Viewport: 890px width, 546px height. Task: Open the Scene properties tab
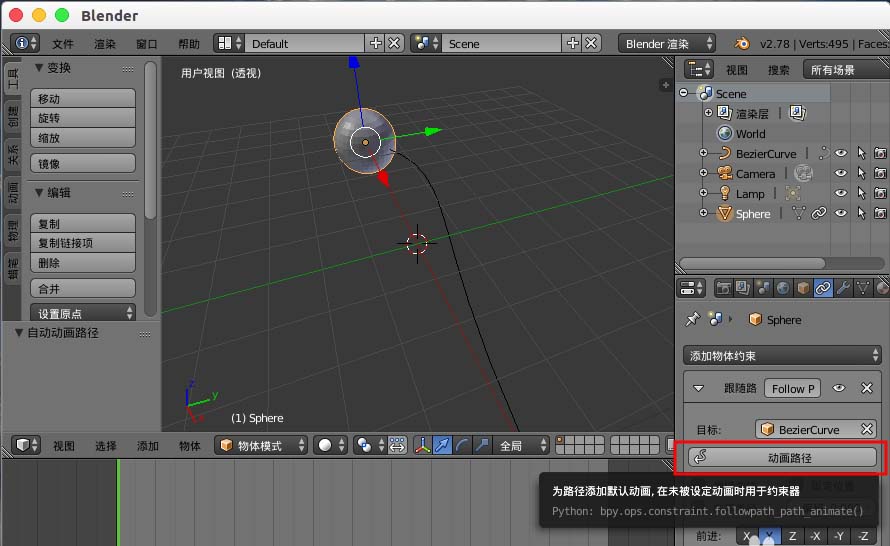click(x=763, y=288)
